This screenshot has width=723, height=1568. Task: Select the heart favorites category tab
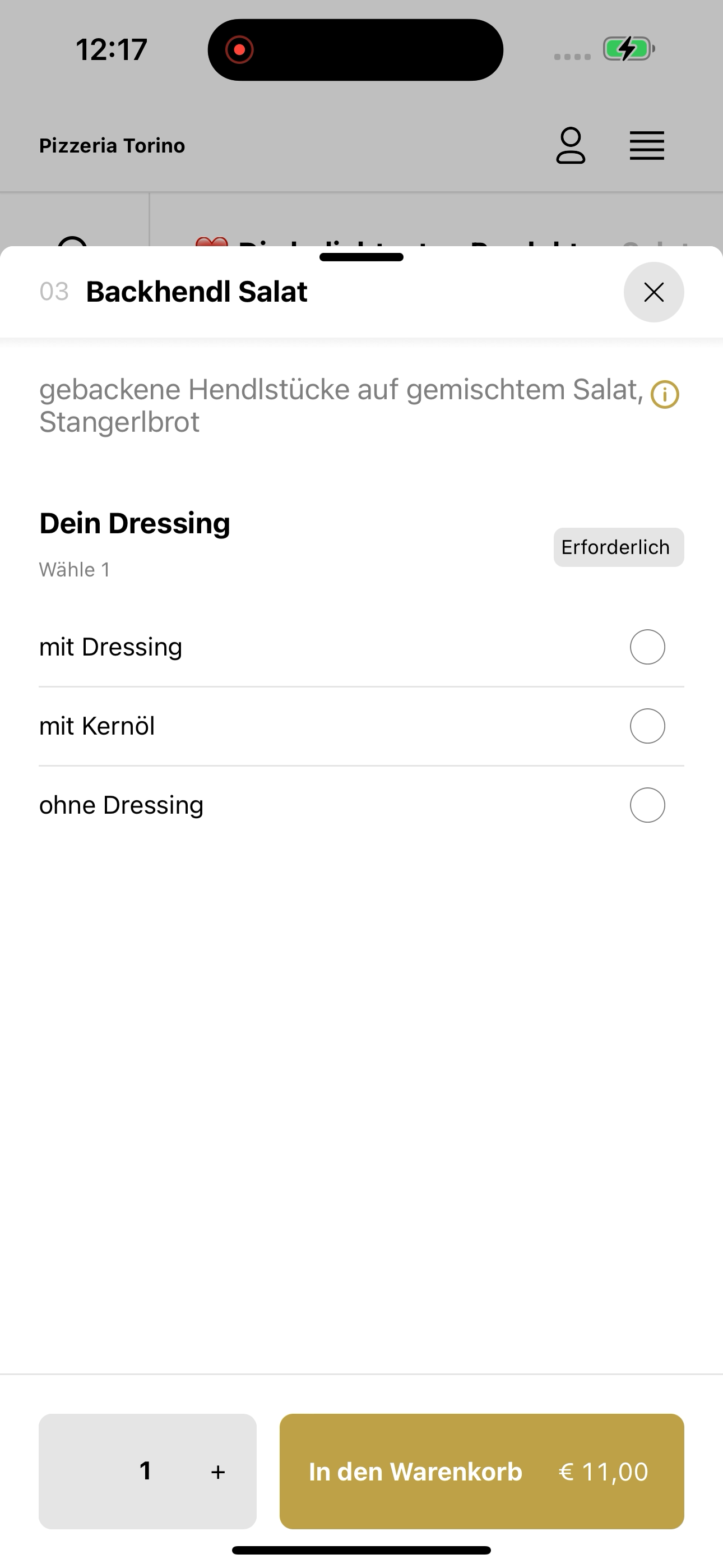(x=212, y=242)
